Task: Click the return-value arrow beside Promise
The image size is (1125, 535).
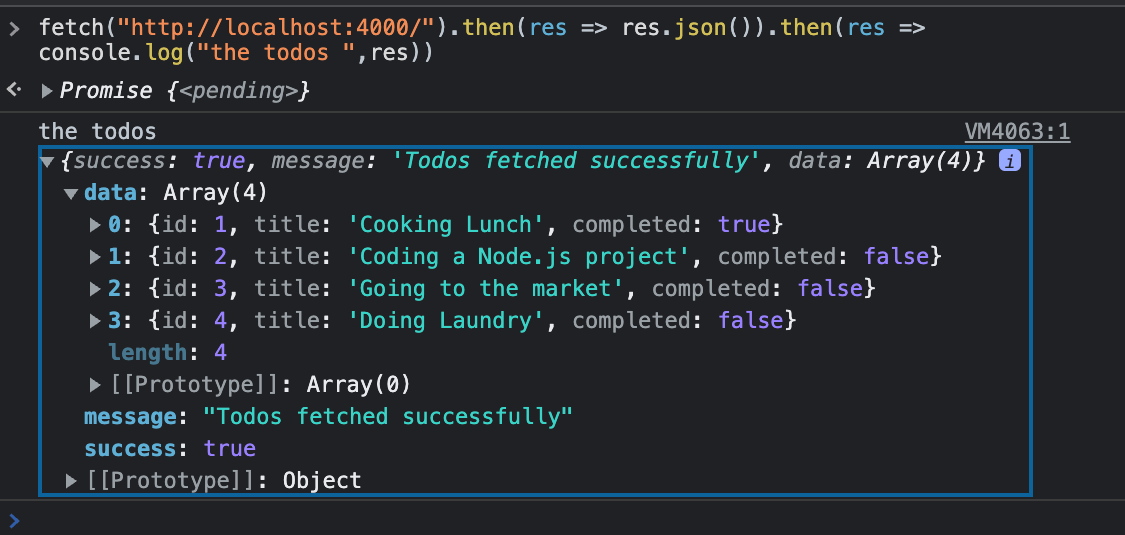Action: 14,90
